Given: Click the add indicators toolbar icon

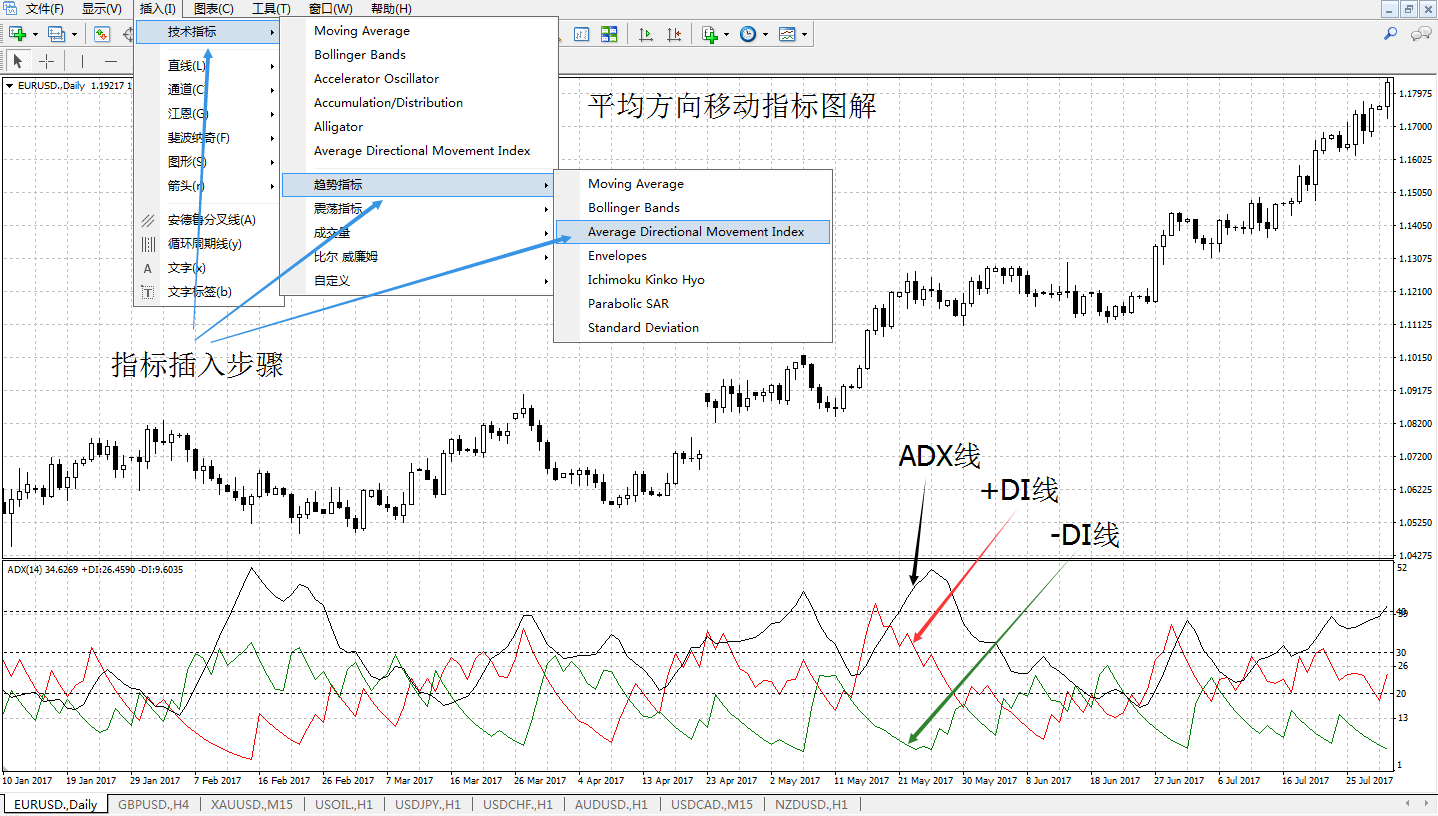Looking at the screenshot, I should click(710, 34).
